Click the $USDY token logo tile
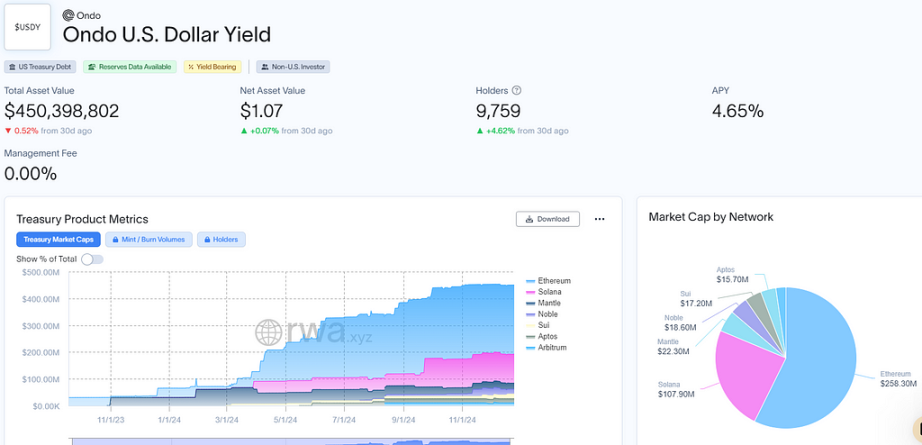The height and width of the screenshot is (445, 922). pos(28,28)
